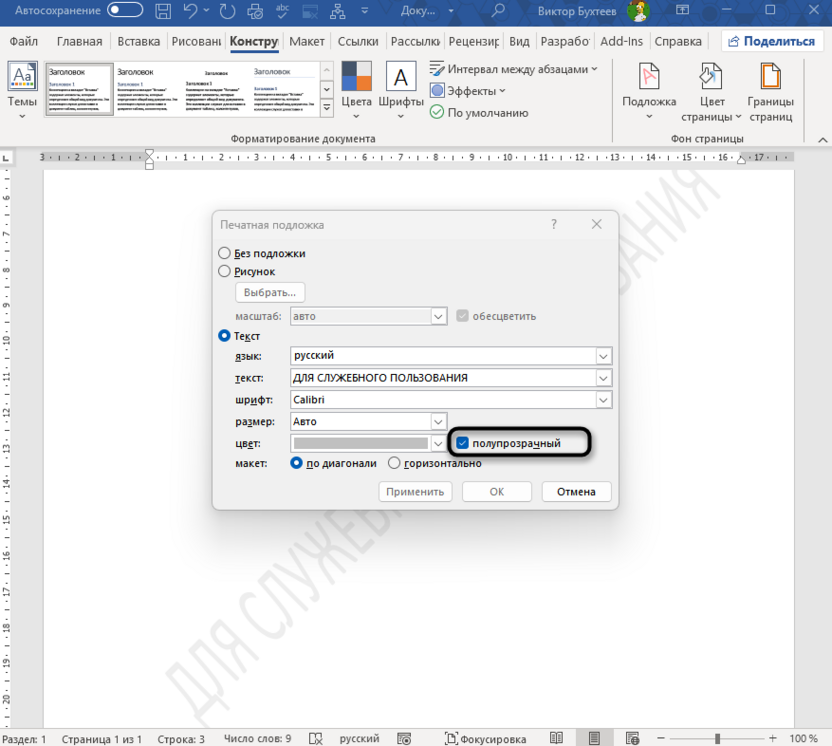
Task: Switch to the Главная tab
Action: (x=80, y=41)
